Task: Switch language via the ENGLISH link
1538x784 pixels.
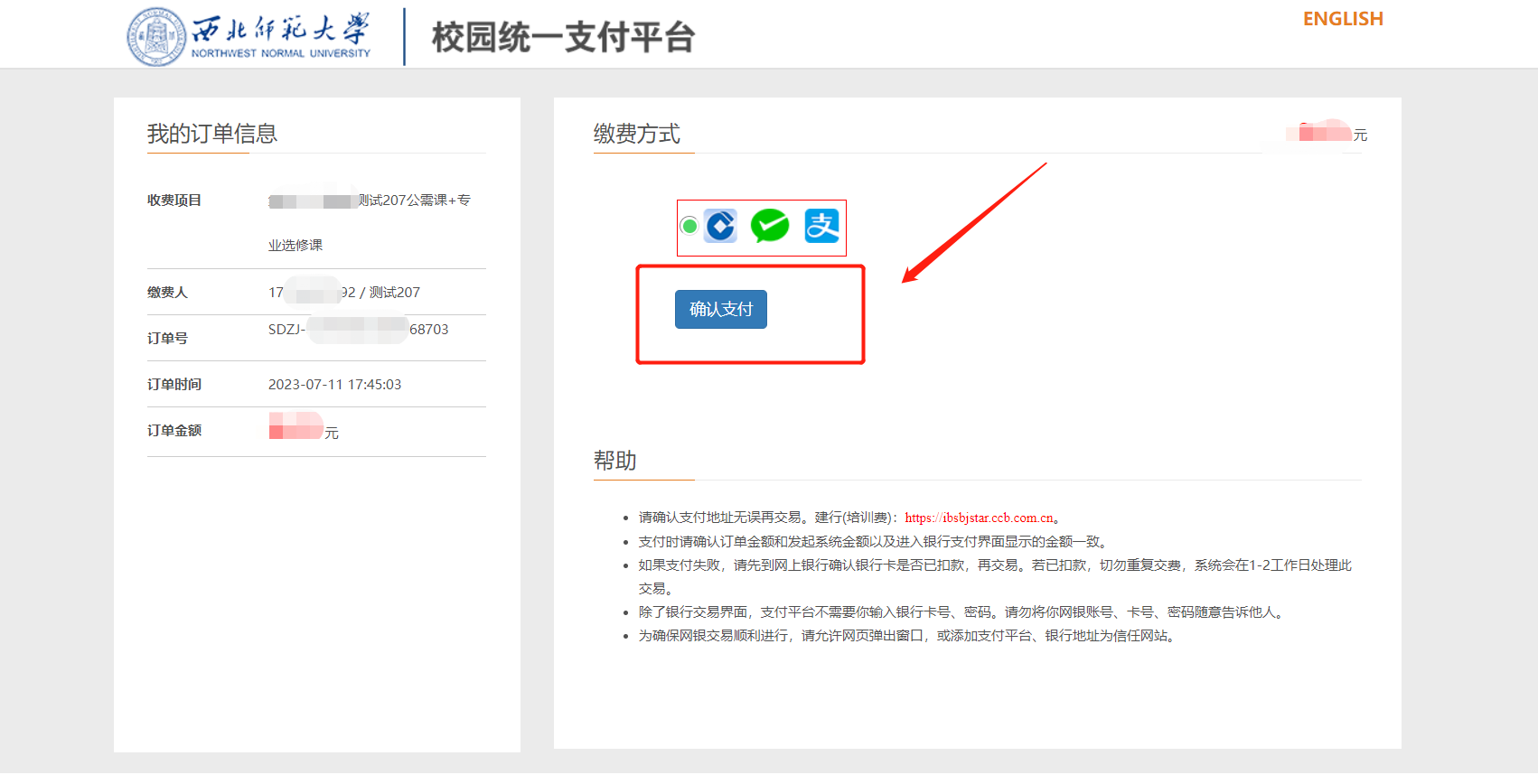Action: tap(1342, 19)
